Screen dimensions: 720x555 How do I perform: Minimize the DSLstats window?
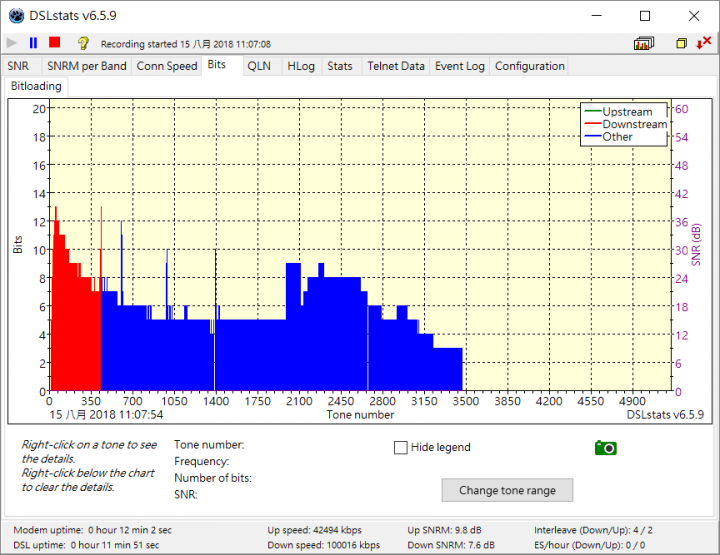[596, 16]
